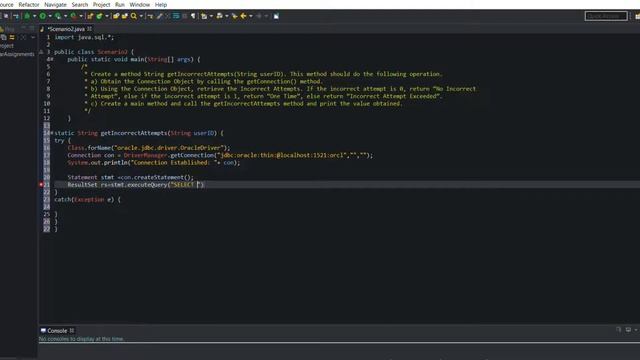Click 'Exception' in the catch clause
This screenshot has height=360, width=640.
[89, 200]
